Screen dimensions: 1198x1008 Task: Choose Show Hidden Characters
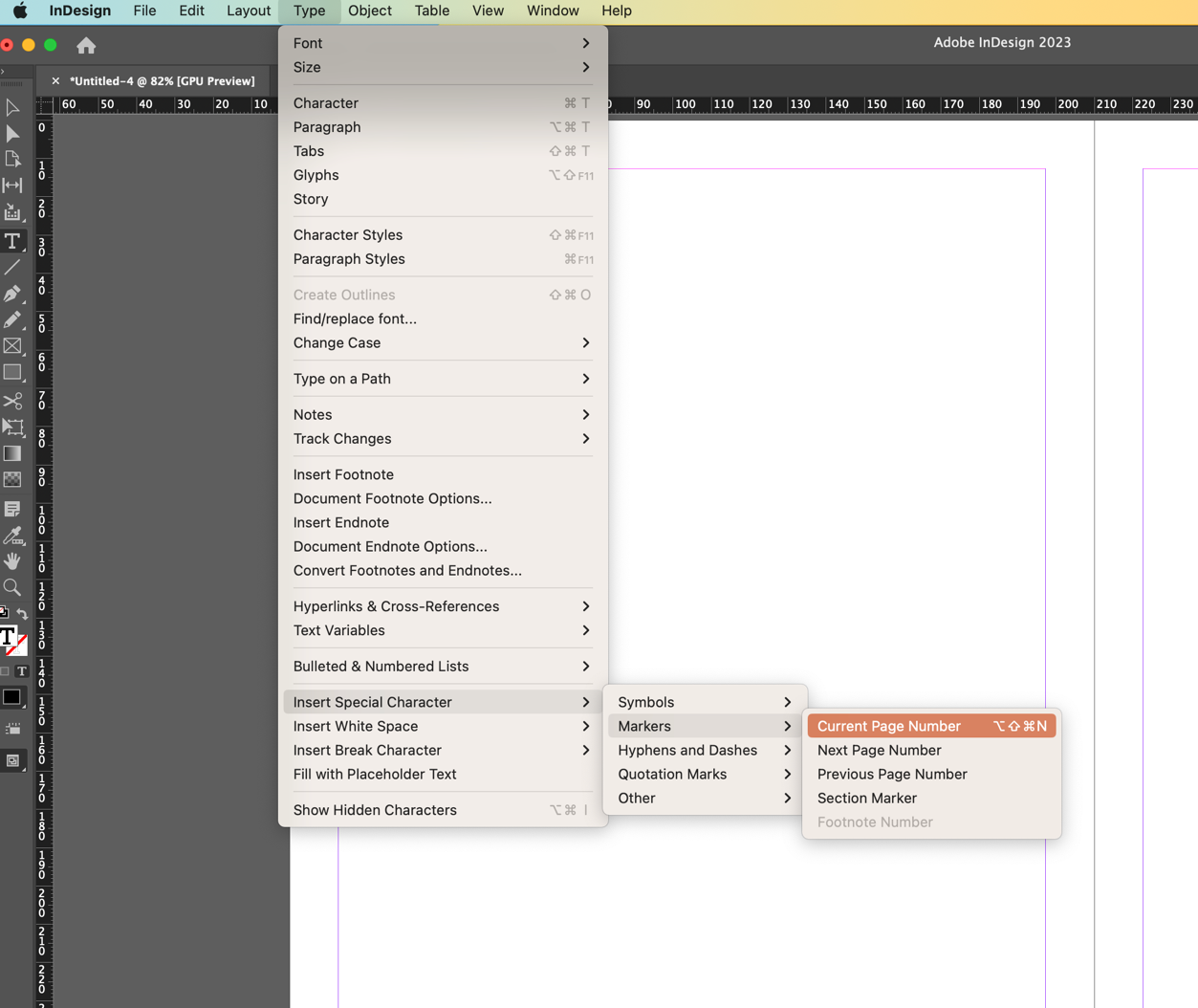tap(443, 810)
